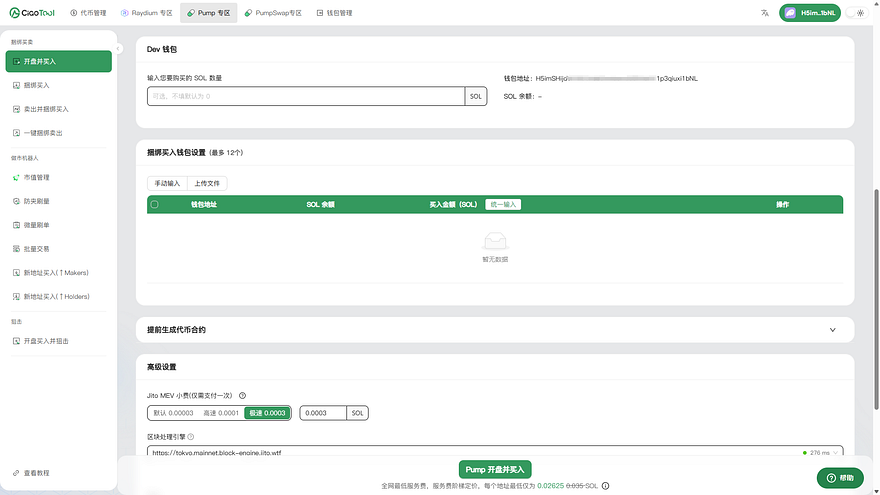Collapse the sidebar with arrow handle
The image size is (880, 495).
118,49
